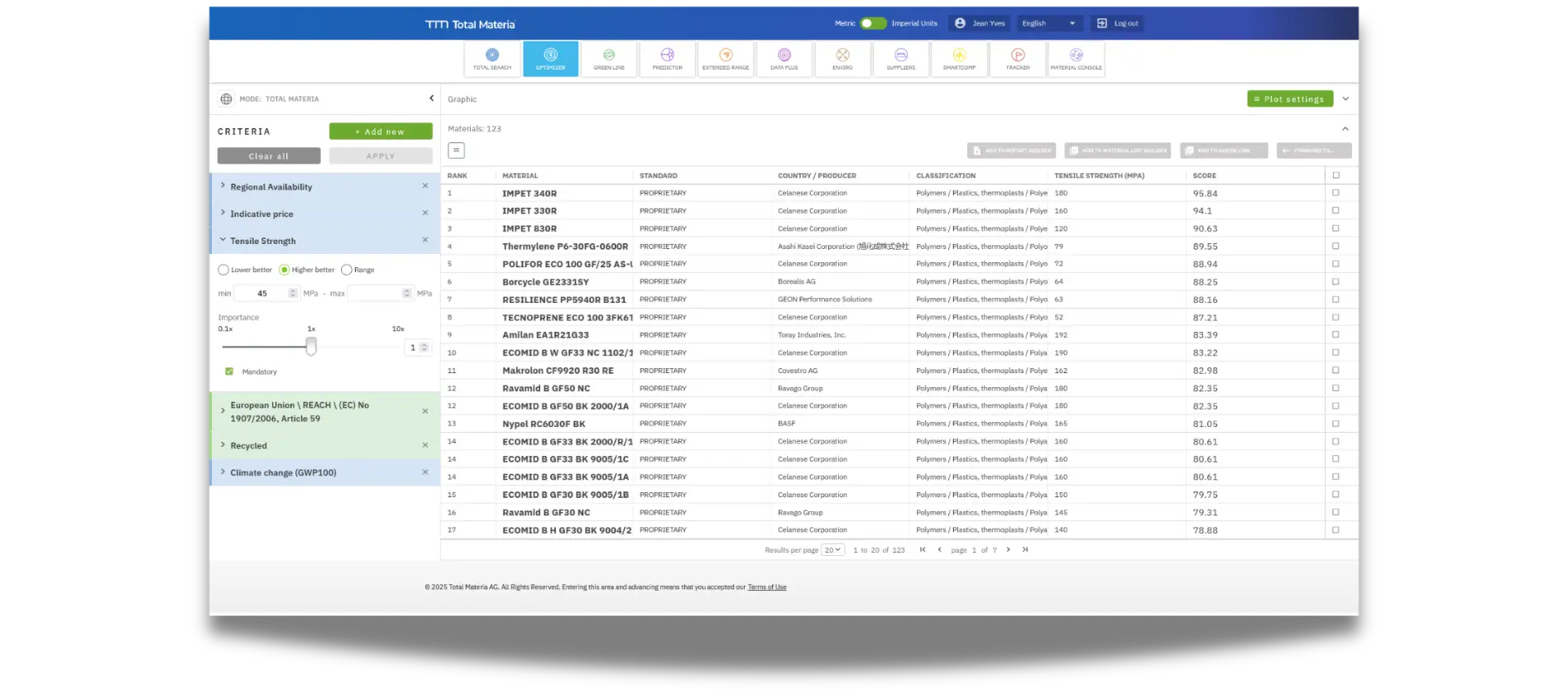Uncheck the Mandatory checkbox

[229, 371]
